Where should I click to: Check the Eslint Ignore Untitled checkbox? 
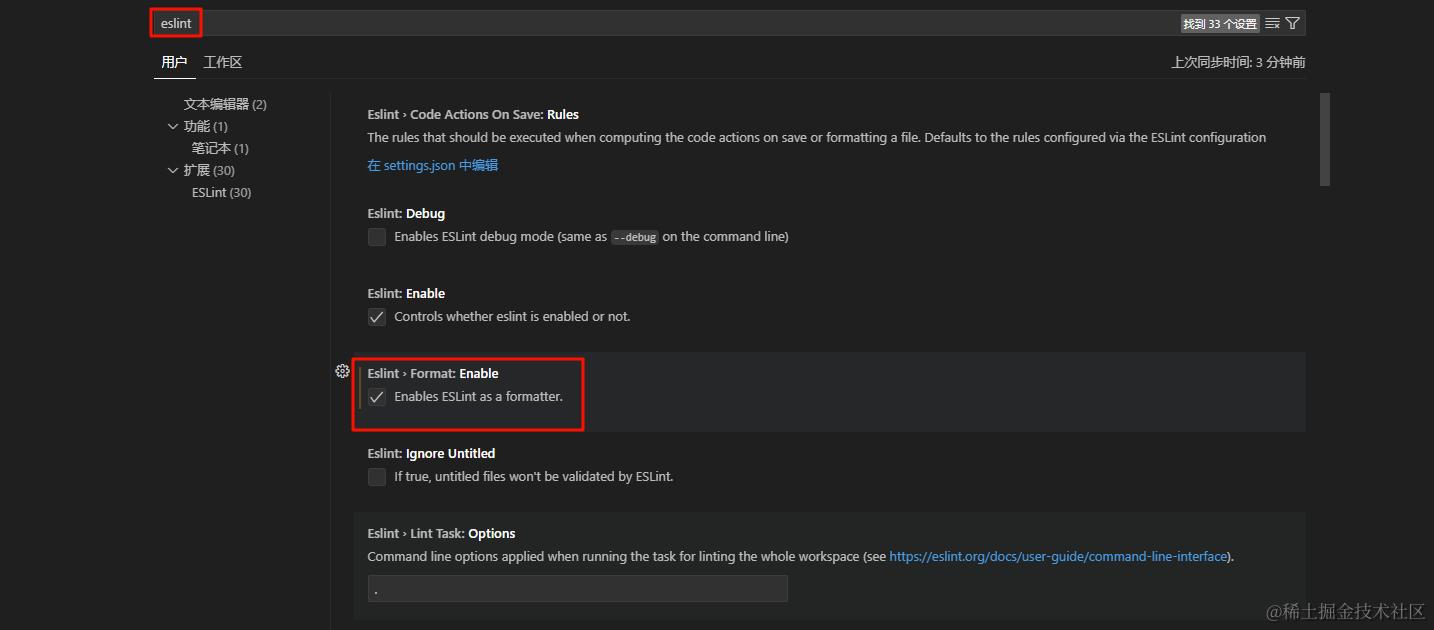pyautogui.click(x=377, y=477)
